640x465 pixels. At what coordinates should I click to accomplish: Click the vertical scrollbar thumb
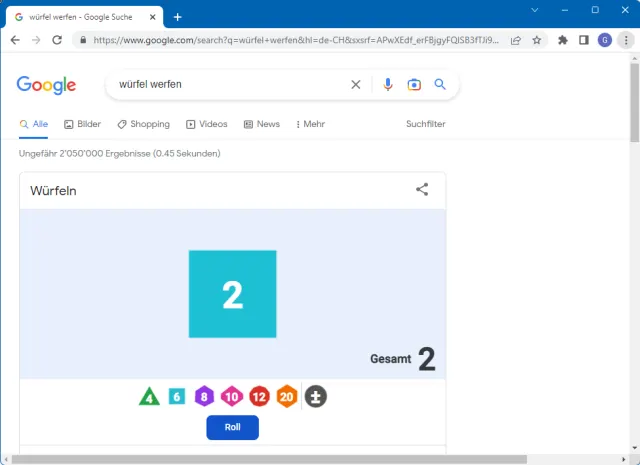coord(634,102)
